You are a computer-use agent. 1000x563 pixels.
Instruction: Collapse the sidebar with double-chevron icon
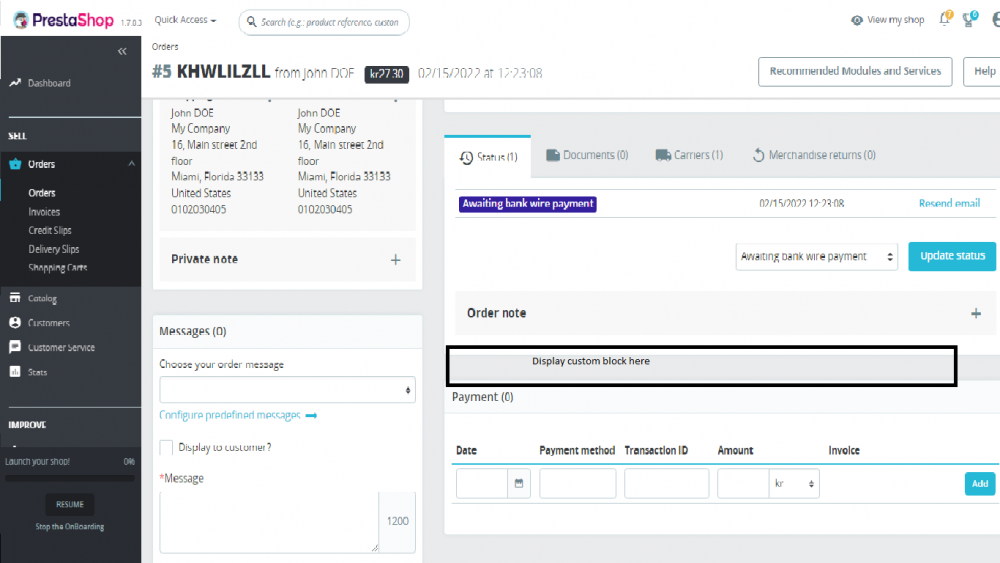(x=122, y=51)
